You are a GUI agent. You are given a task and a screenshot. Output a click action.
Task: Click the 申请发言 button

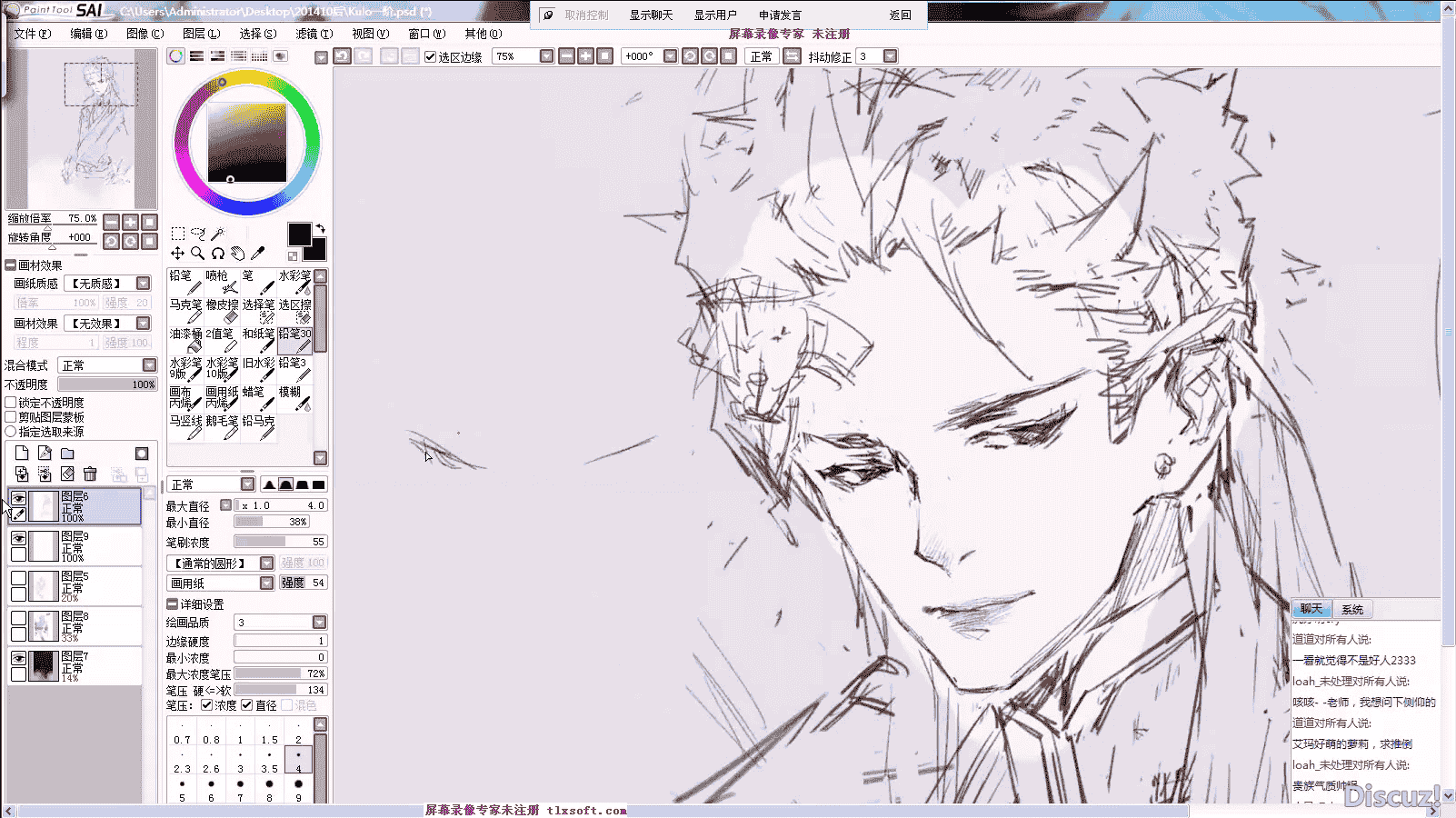[780, 15]
